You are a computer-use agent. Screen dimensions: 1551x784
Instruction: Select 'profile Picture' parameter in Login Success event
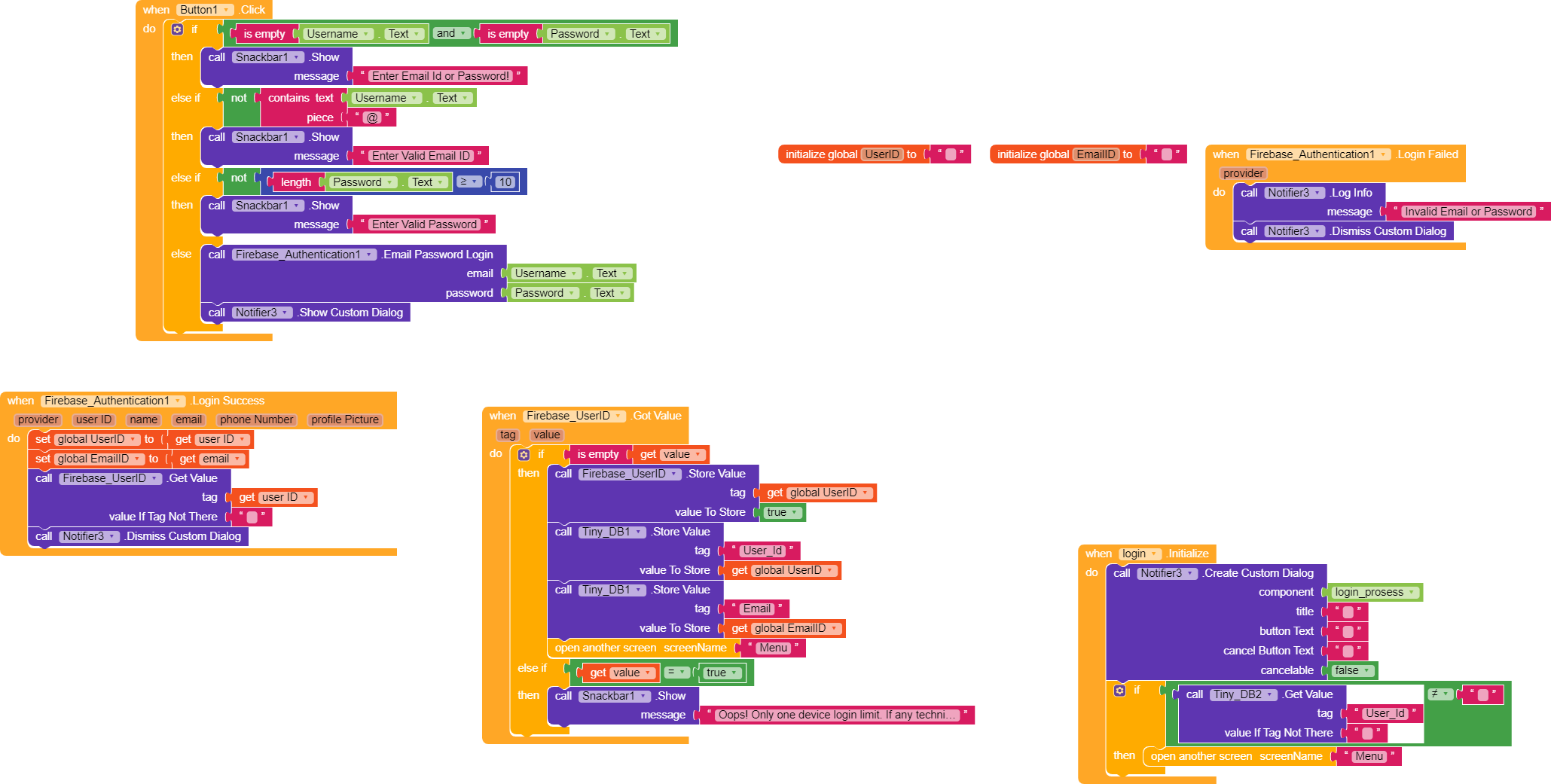345,419
